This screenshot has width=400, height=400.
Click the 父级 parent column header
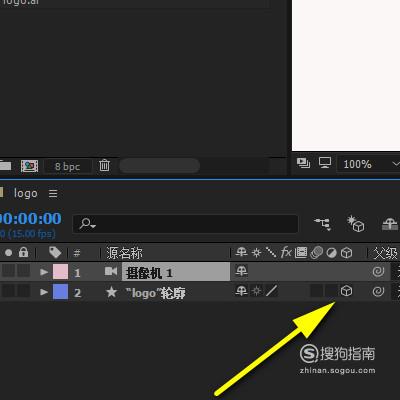coord(385,253)
